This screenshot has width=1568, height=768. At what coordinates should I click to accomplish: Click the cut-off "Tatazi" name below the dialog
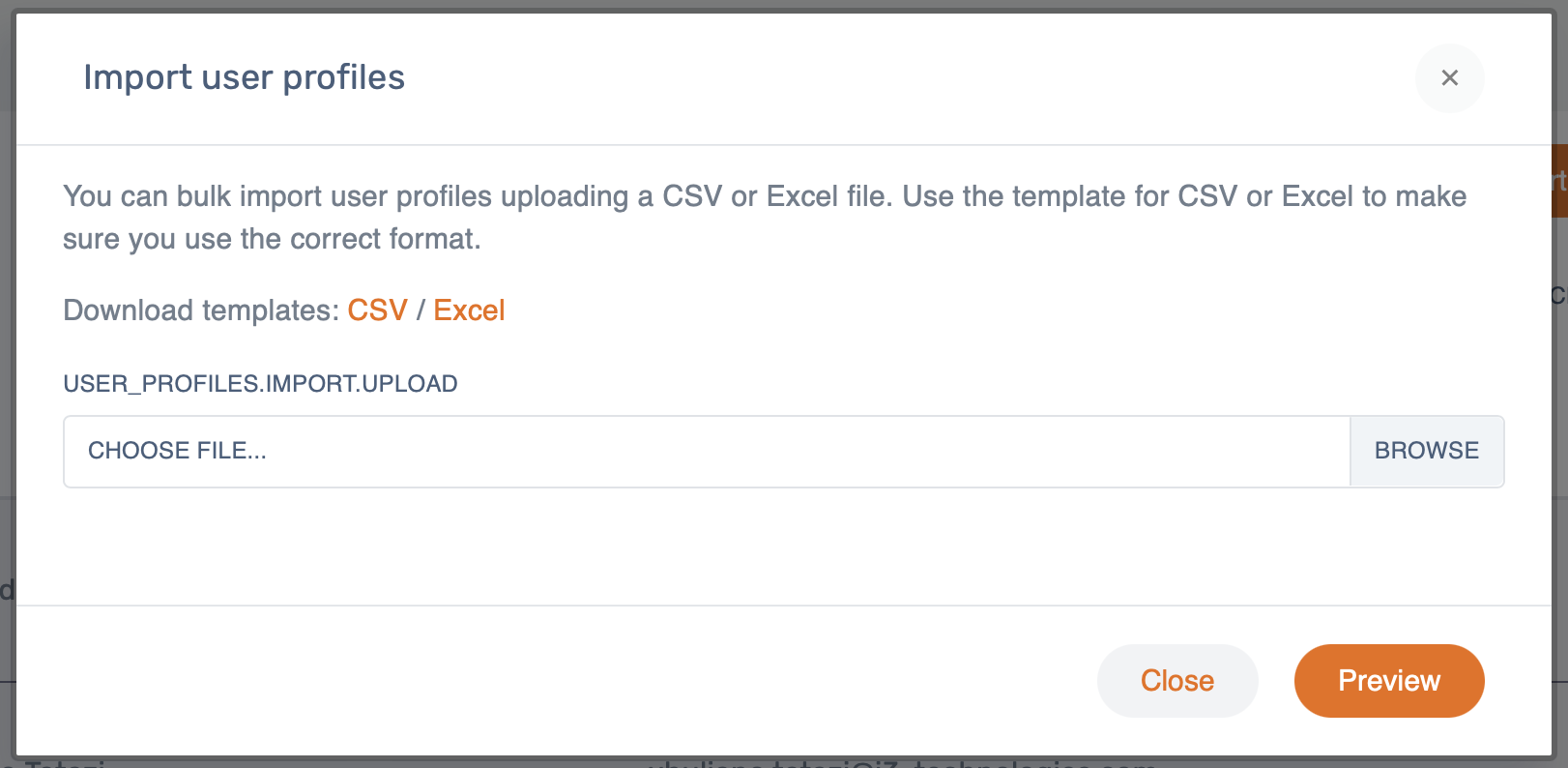click(63, 763)
